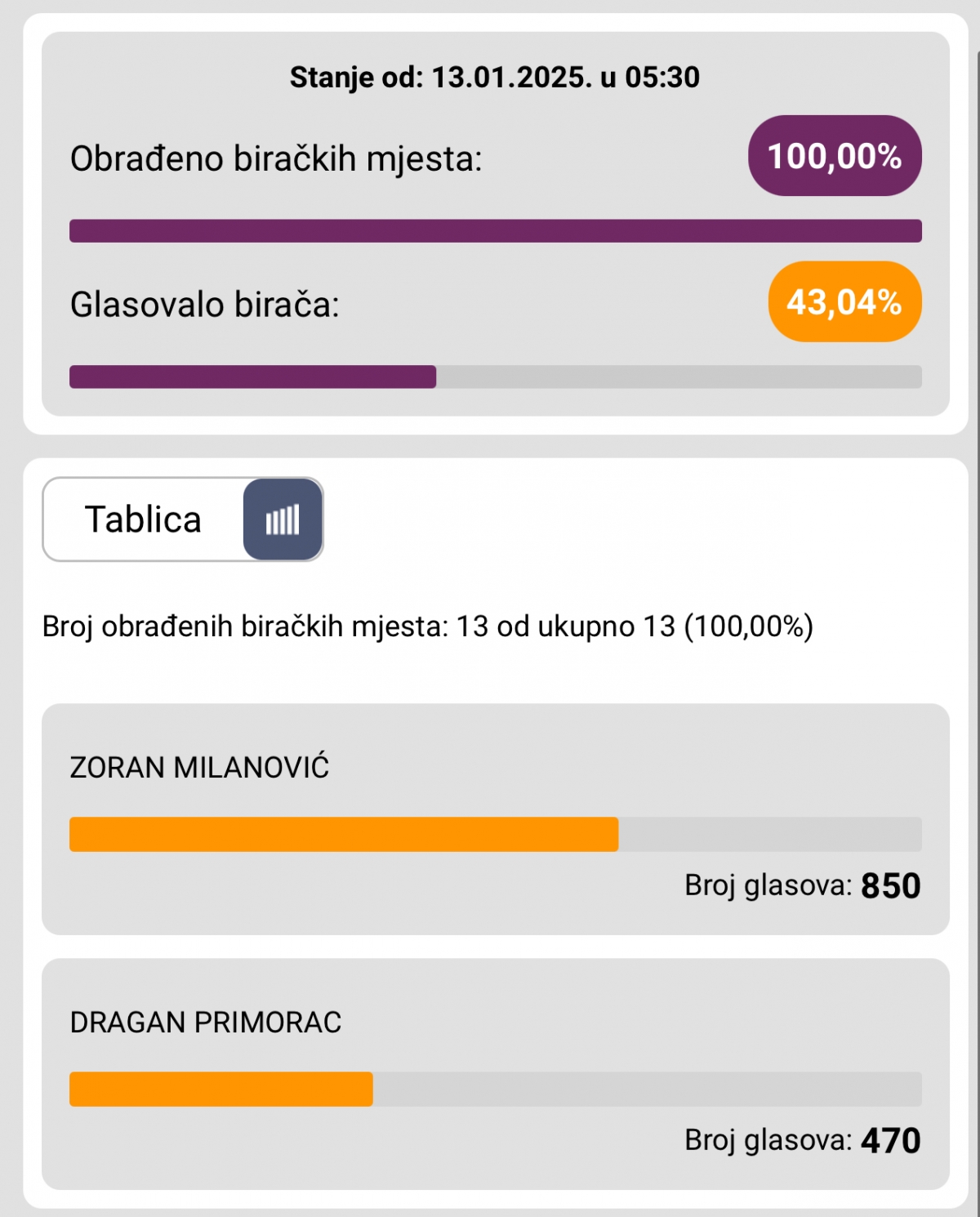Click the Obrađeno biračkih mjesta label
Viewport: 980px width, 1217px height.
[276, 158]
